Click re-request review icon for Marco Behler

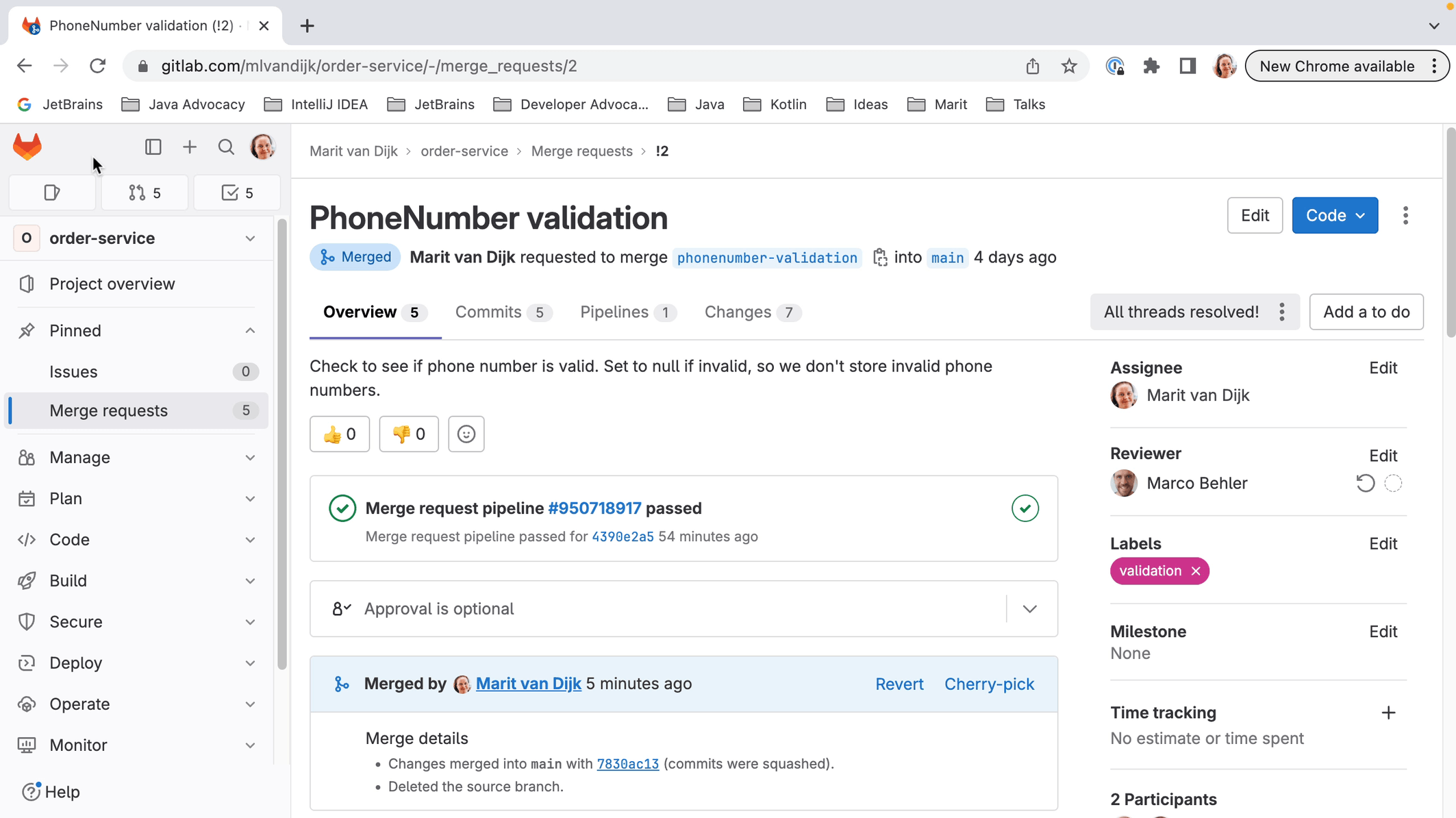click(x=1365, y=483)
